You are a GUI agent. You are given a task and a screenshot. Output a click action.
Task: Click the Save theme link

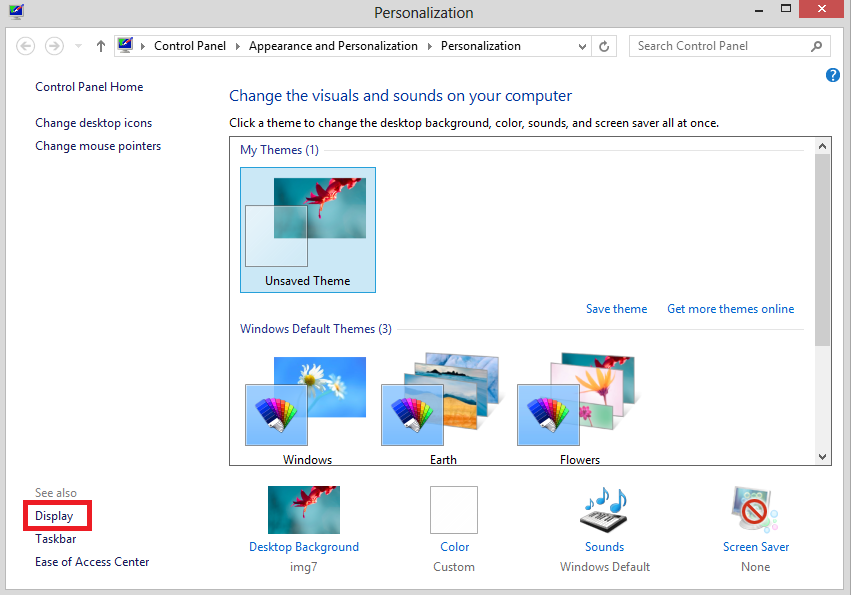pyautogui.click(x=617, y=309)
